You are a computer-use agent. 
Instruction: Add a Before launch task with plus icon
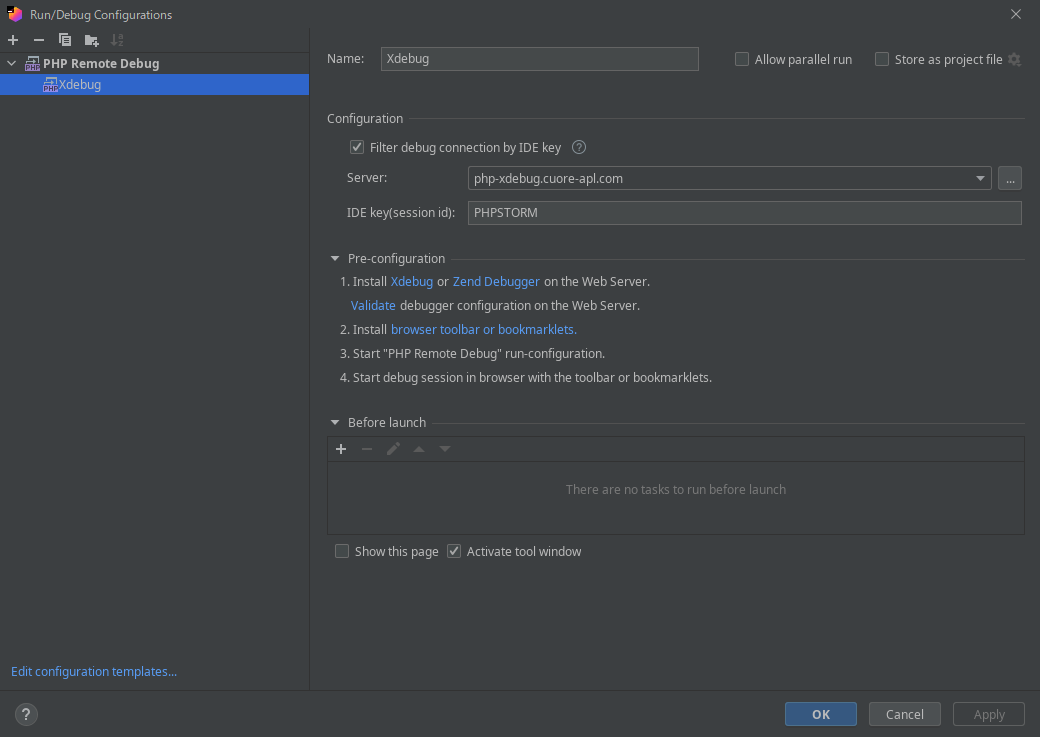point(341,449)
